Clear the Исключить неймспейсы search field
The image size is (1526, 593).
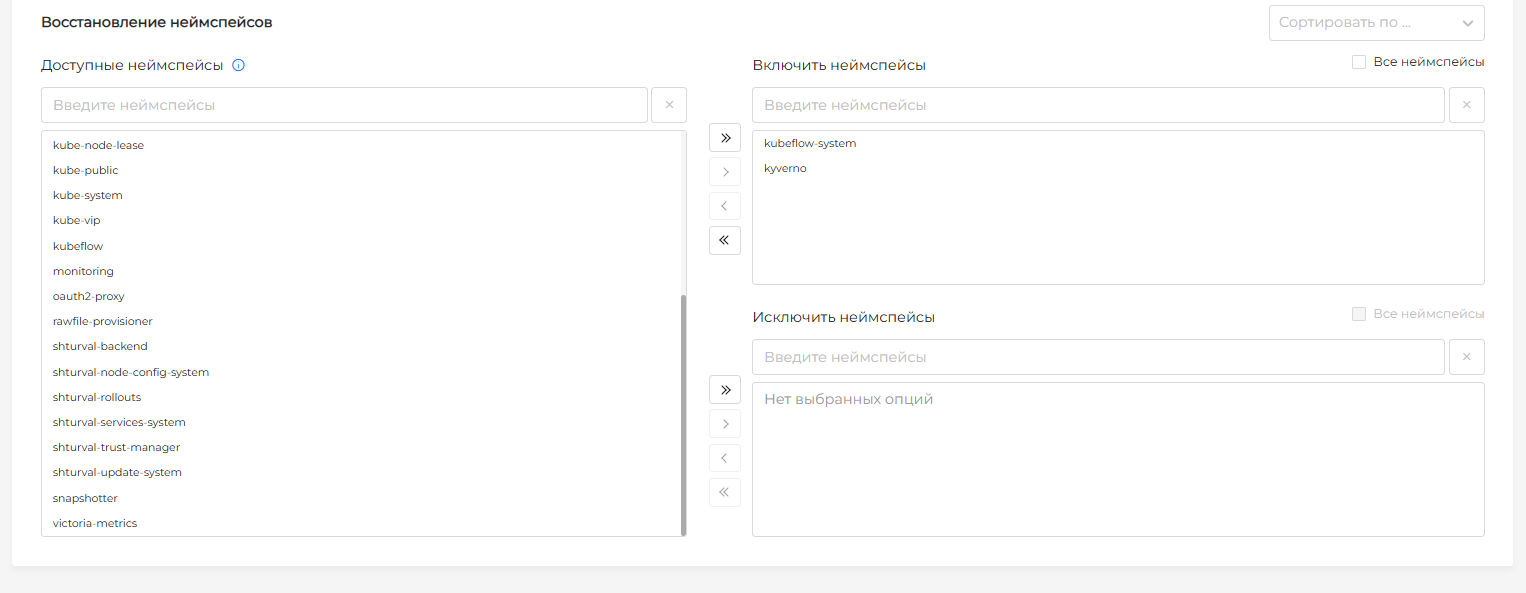click(1467, 357)
